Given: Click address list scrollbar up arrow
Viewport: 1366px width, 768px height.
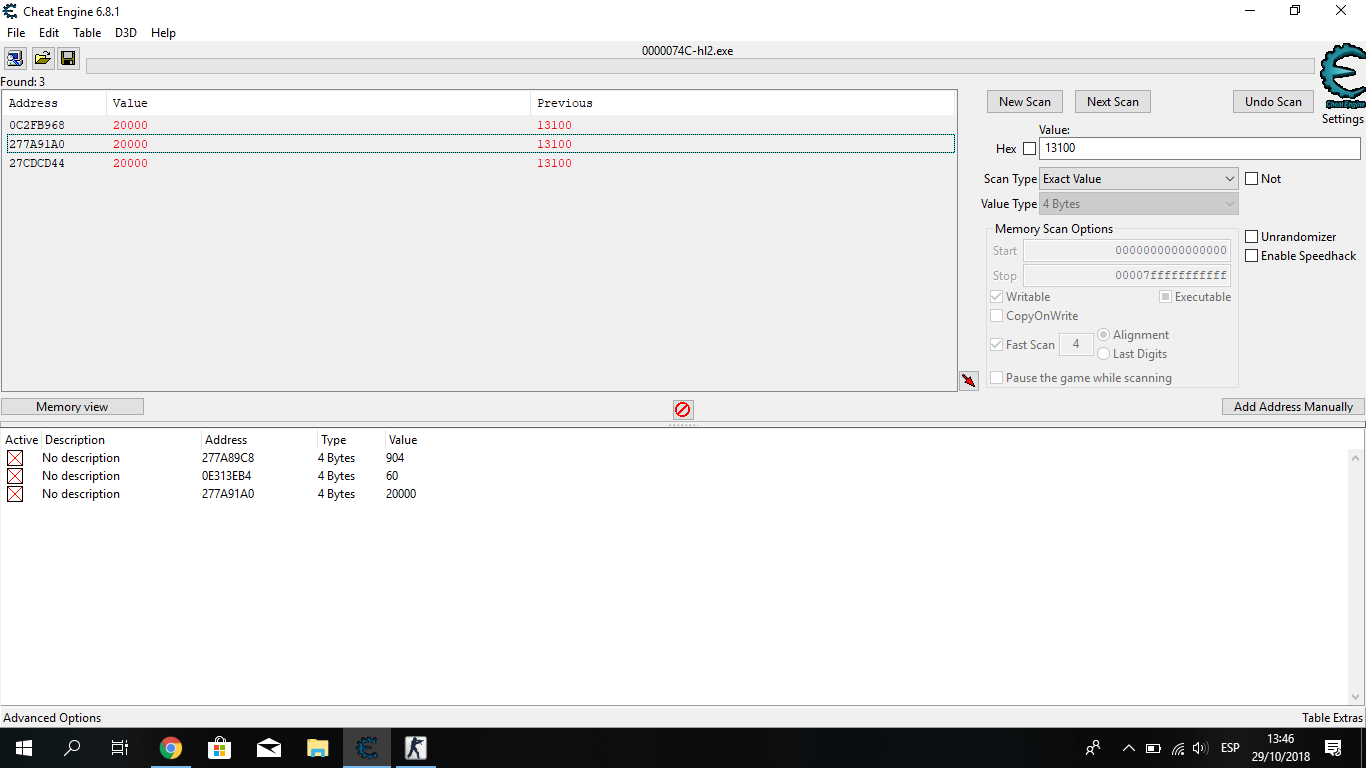Looking at the screenshot, I should click(x=1357, y=456).
